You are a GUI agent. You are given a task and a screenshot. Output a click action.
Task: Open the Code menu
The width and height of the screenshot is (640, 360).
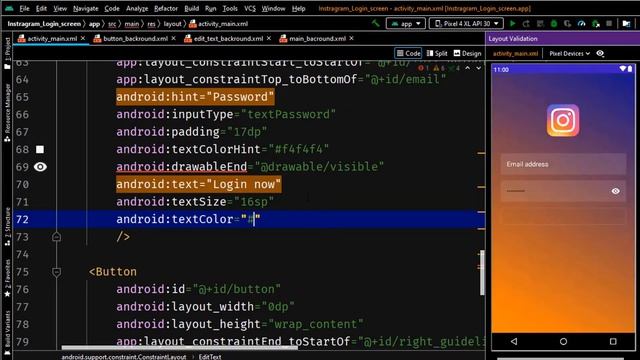click(112, 8)
